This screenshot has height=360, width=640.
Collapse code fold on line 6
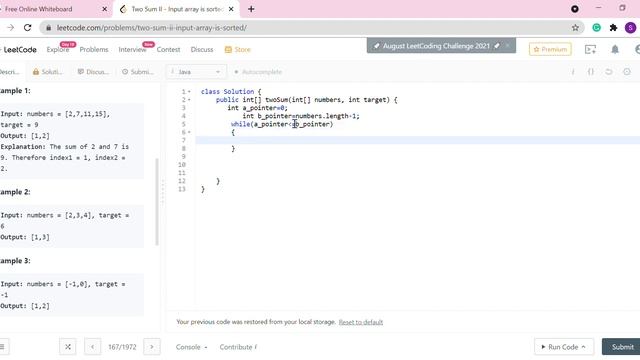(189, 132)
